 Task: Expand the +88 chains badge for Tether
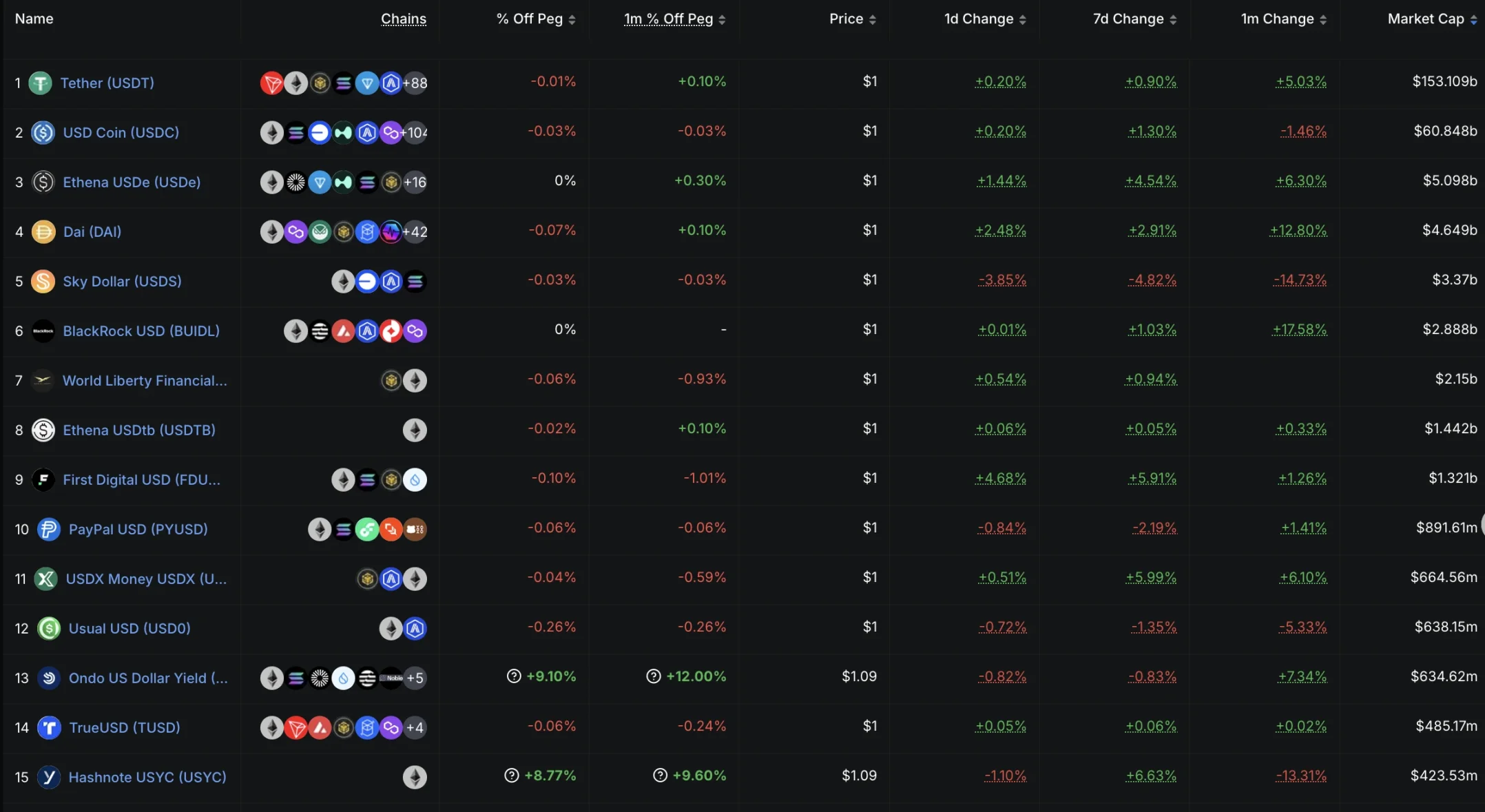[x=415, y=83]
